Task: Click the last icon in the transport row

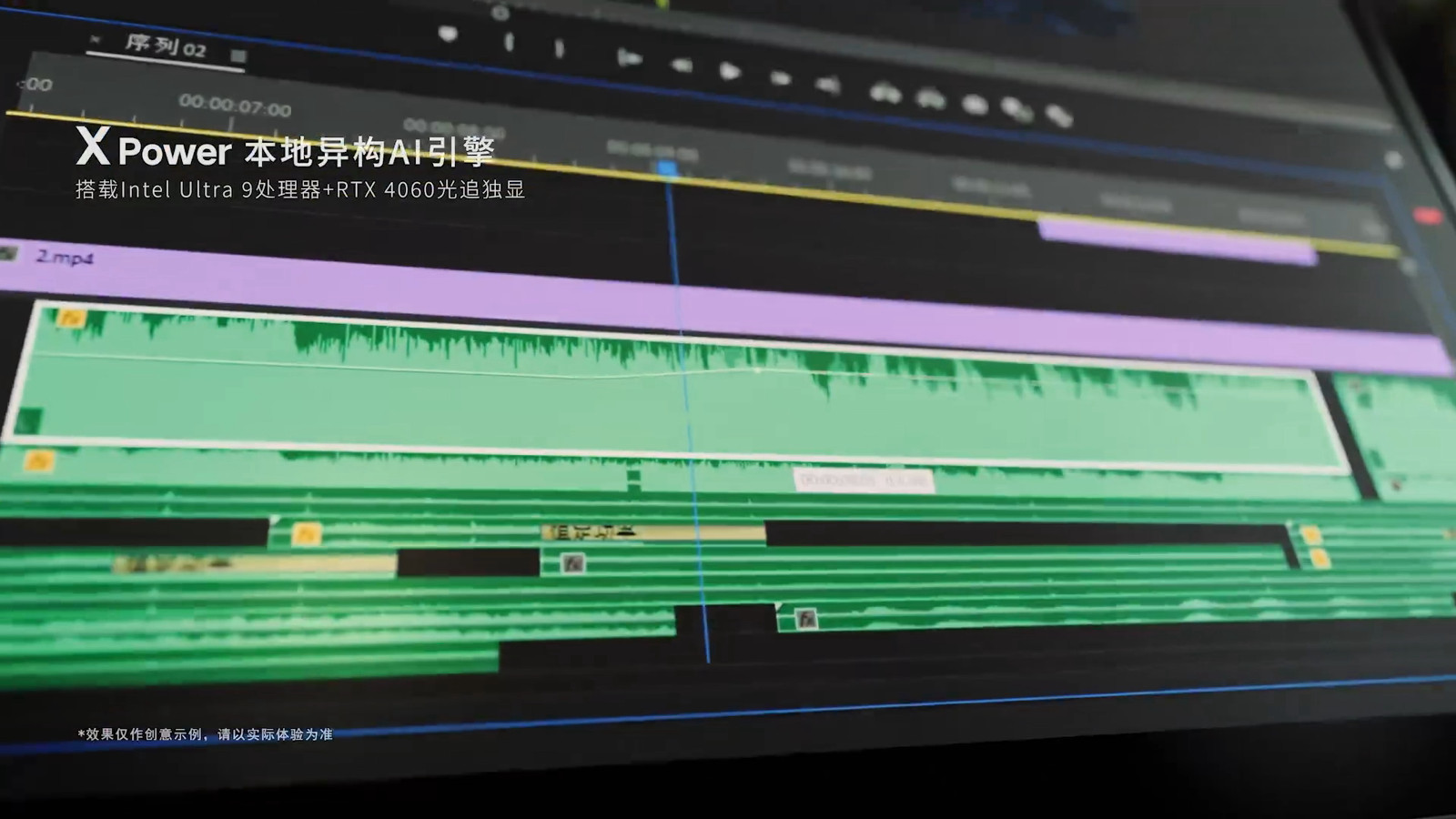Action: [1058, 116]
